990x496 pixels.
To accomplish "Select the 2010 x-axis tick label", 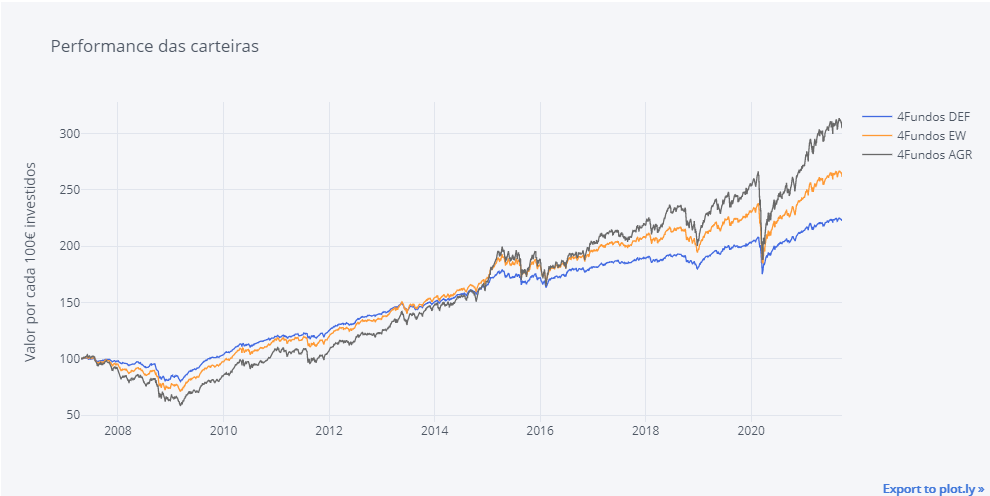I will coord(223,432).
